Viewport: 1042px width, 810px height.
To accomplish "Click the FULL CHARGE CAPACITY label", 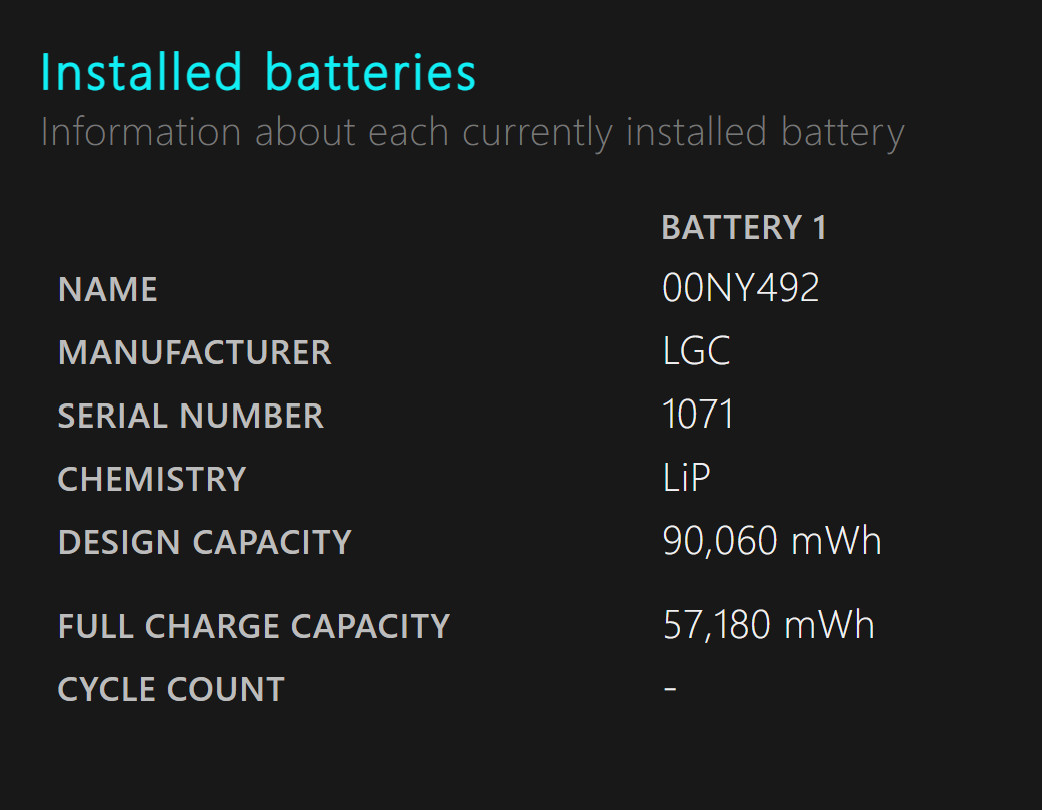I will click(254, 626).
